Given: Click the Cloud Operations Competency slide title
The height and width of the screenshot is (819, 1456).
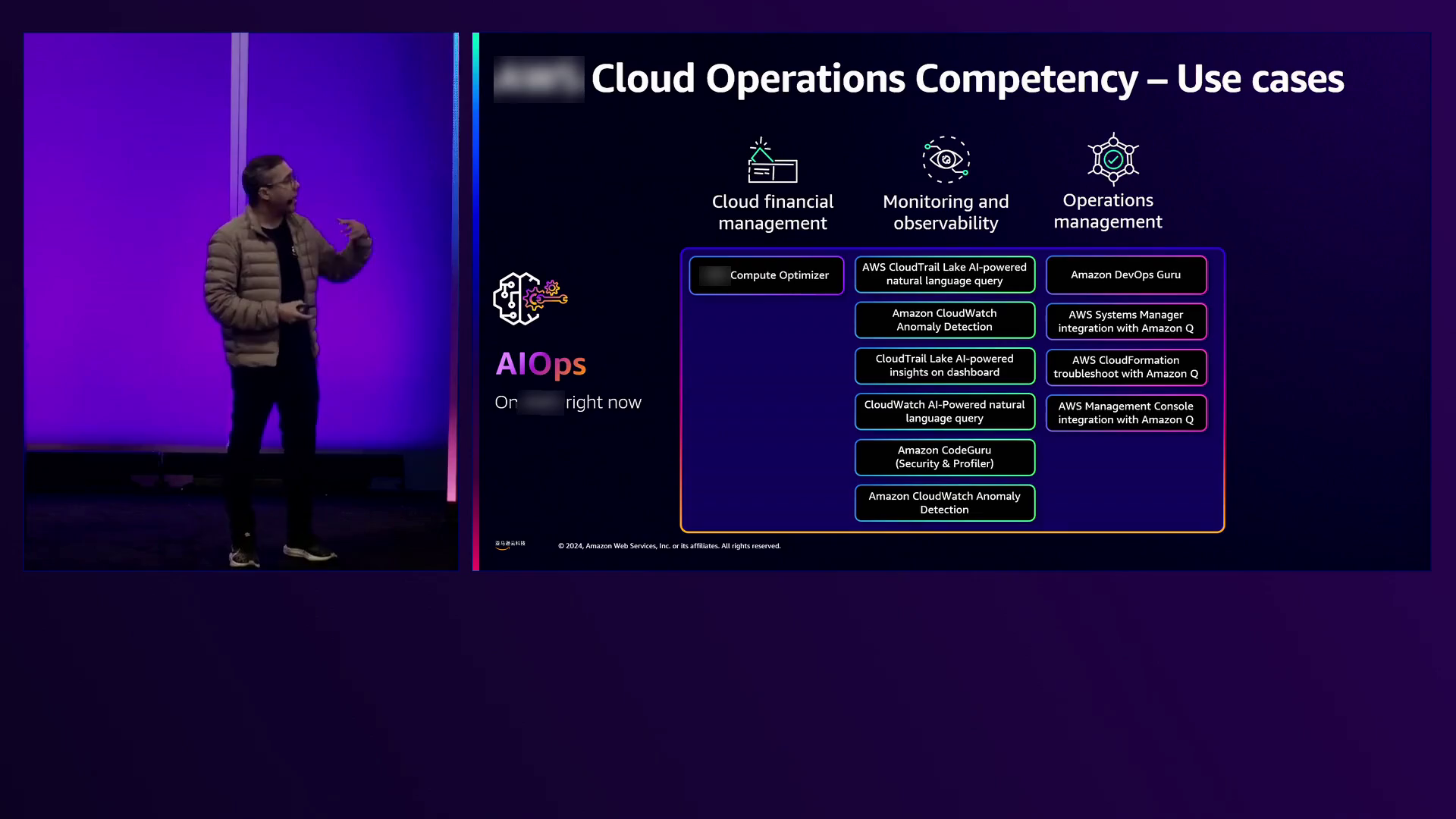Looking at the screenshot, I should (x=967, y=79).
